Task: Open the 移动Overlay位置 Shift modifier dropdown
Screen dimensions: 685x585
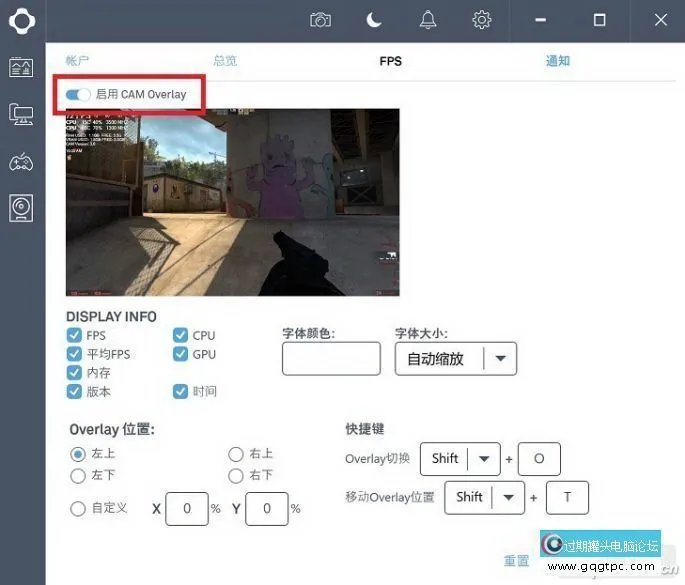Action: (x=509, y=497)
